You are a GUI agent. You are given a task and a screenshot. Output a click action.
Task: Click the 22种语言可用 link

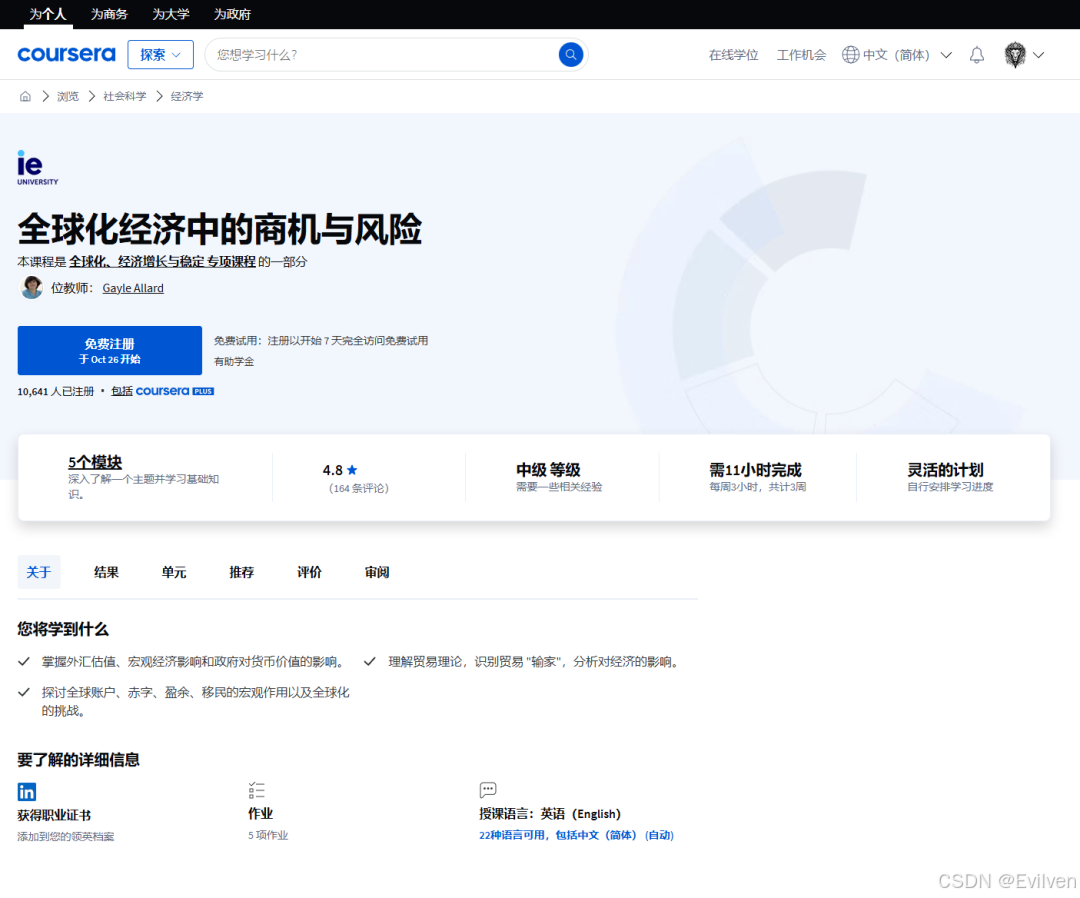pyautogui.click(x=577, y=835)
